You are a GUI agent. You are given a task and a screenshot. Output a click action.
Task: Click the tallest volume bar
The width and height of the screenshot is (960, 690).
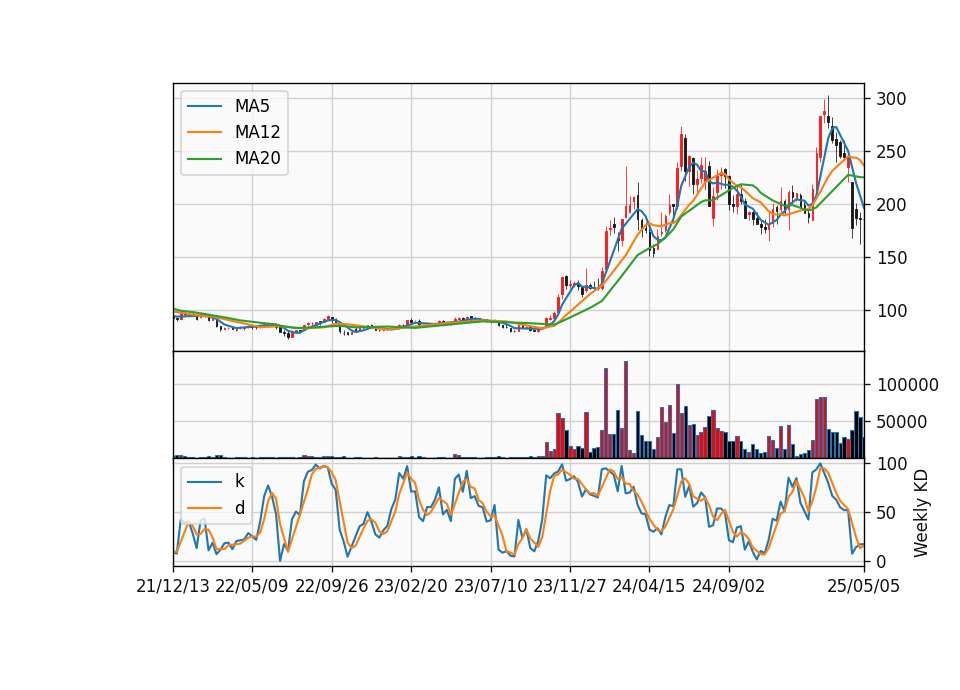[x=626, y=410]
